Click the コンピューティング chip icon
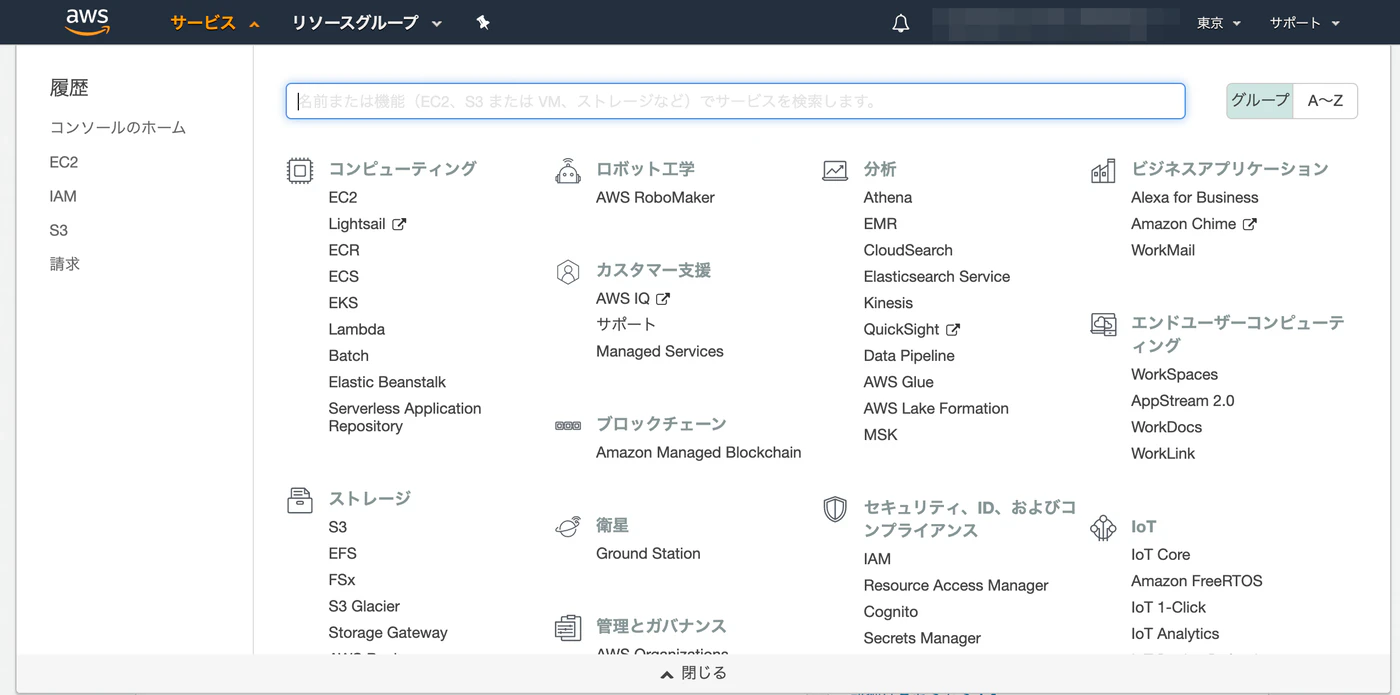 point(300,171)
